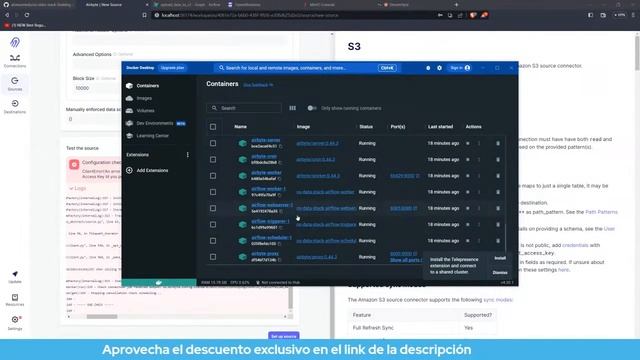Focus the containers Search field
Image resolution: width=640 pixels, height=360 pixels.
(244, 108)
